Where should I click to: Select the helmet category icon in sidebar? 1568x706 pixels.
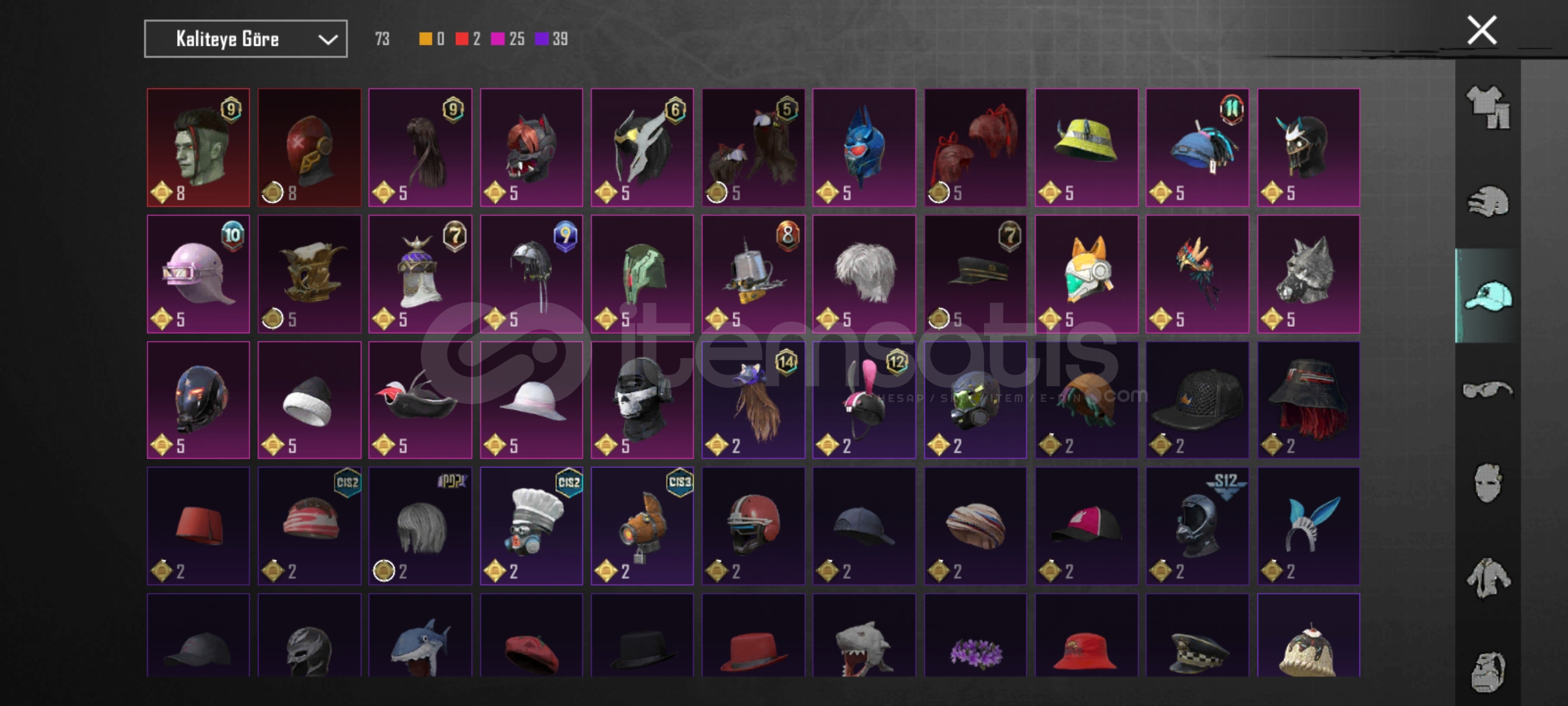click(x=1488, y=201)
